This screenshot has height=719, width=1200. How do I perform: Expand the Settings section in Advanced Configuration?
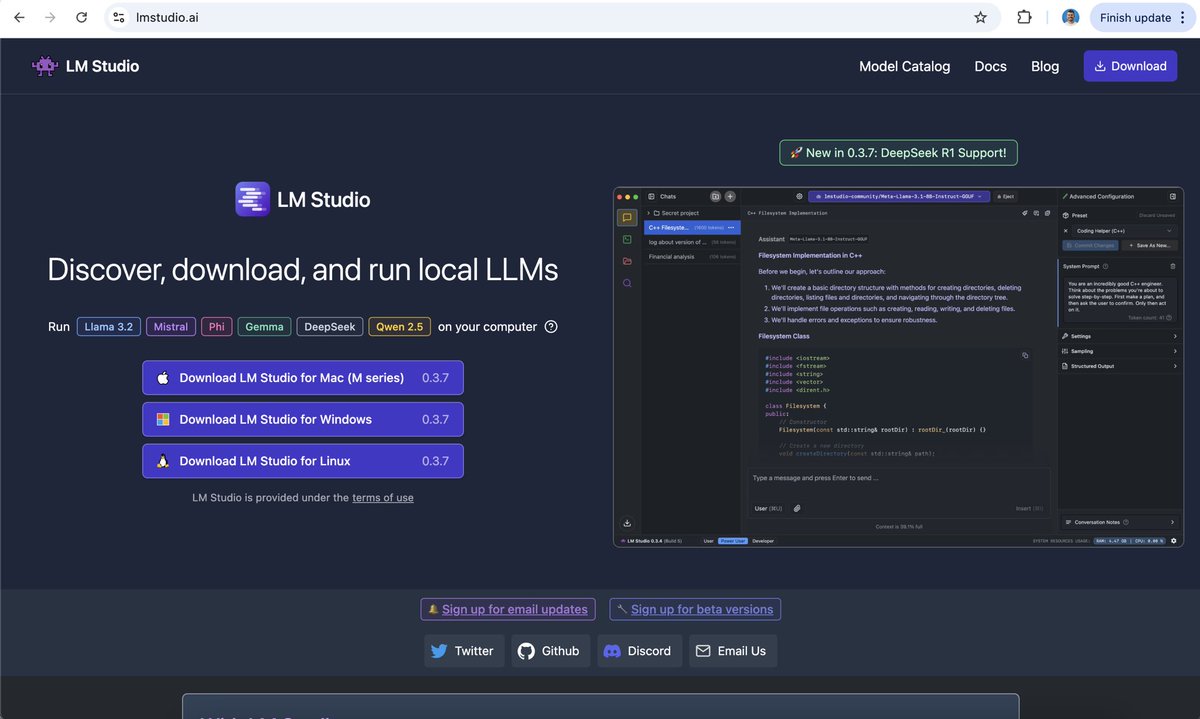pos(1119,337)
